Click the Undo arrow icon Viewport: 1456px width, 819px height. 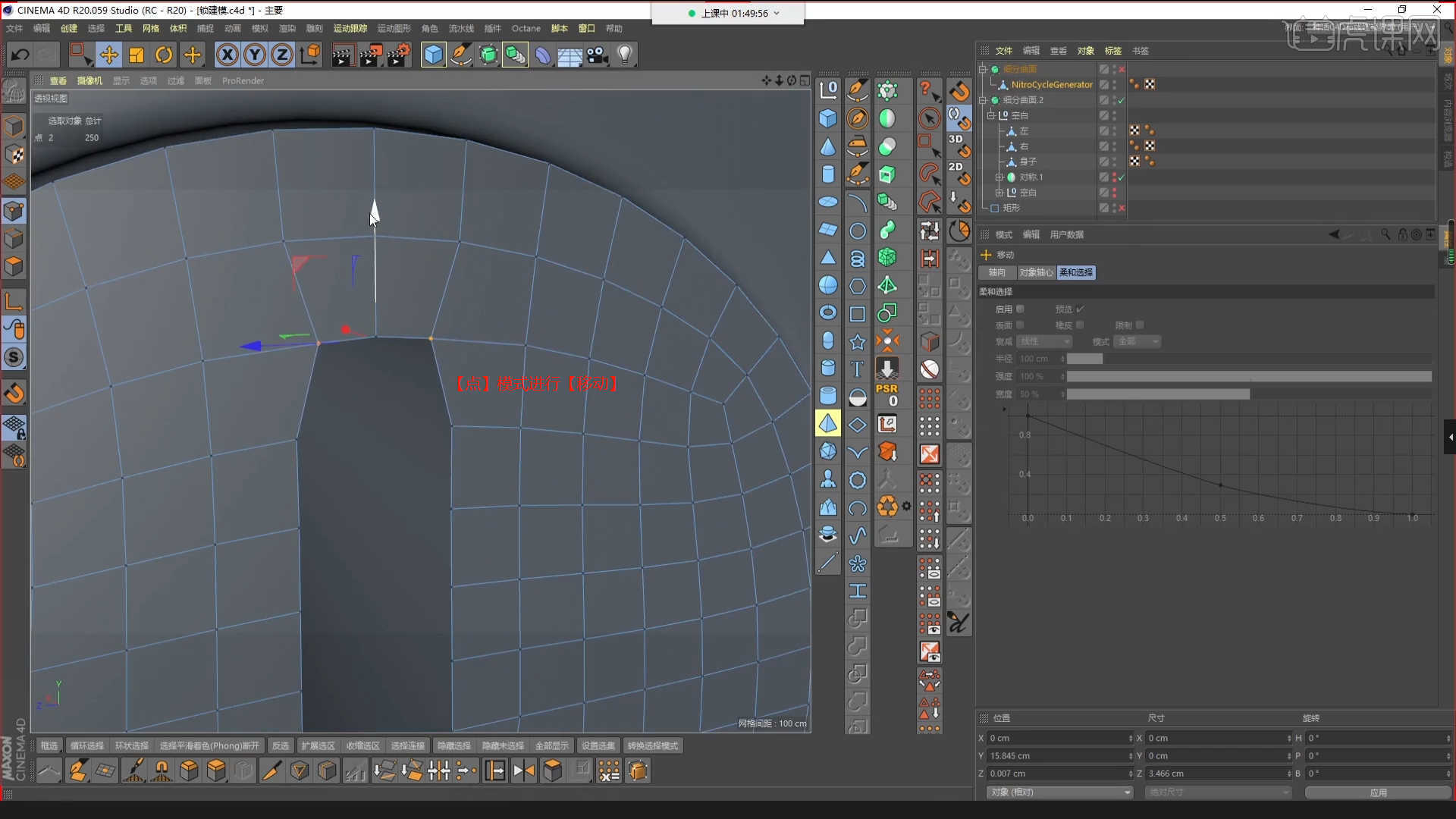coord(20,55)
